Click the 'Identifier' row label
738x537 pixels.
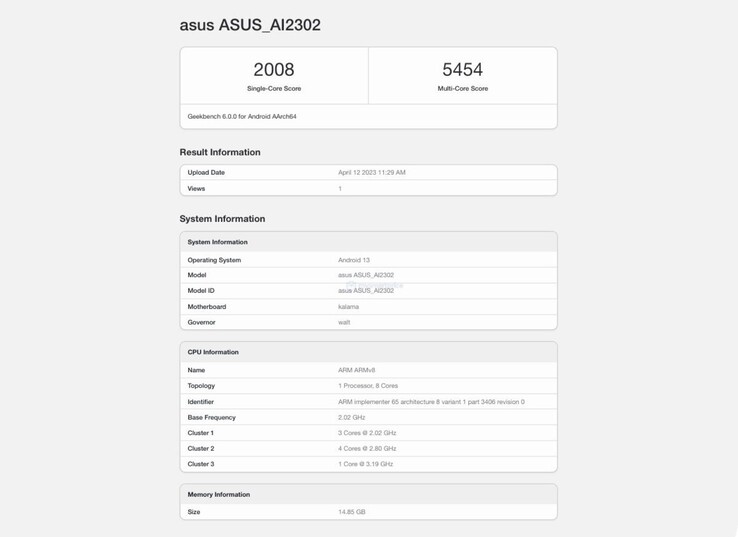pyautogui.click(x=201, y=402)
